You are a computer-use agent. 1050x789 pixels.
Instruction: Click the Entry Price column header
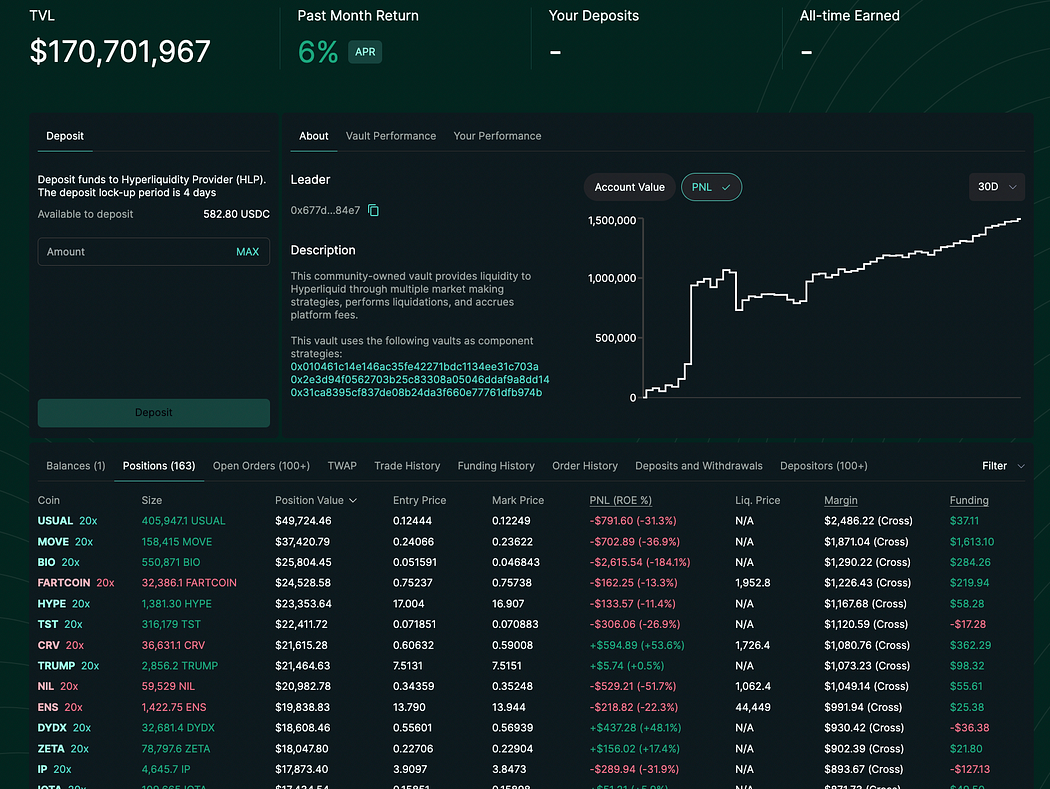(x=419, y=500)
